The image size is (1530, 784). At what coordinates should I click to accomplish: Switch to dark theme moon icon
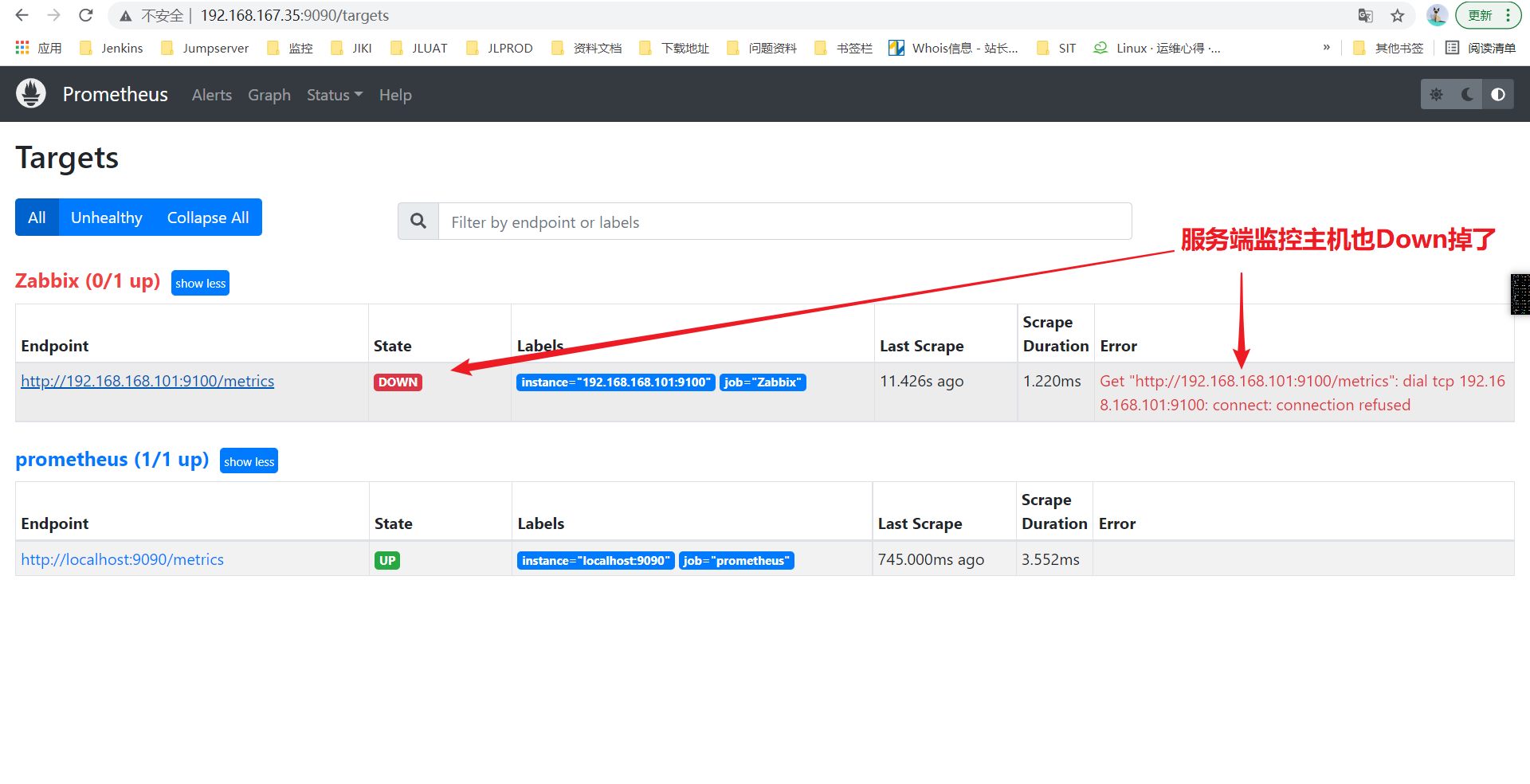click(x=1467, y=94)
